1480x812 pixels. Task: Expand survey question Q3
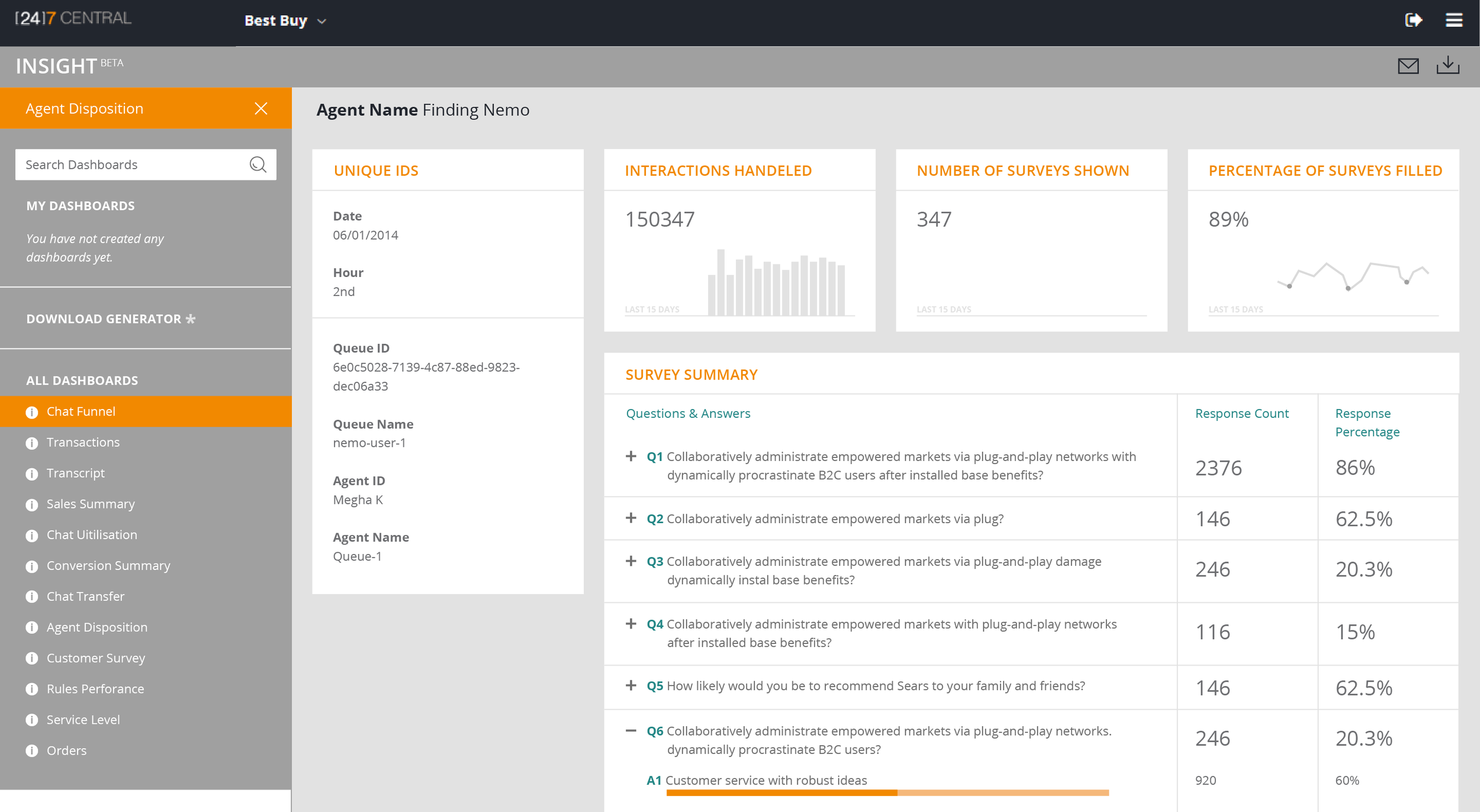pyautogui.click(x=631, y=560)
